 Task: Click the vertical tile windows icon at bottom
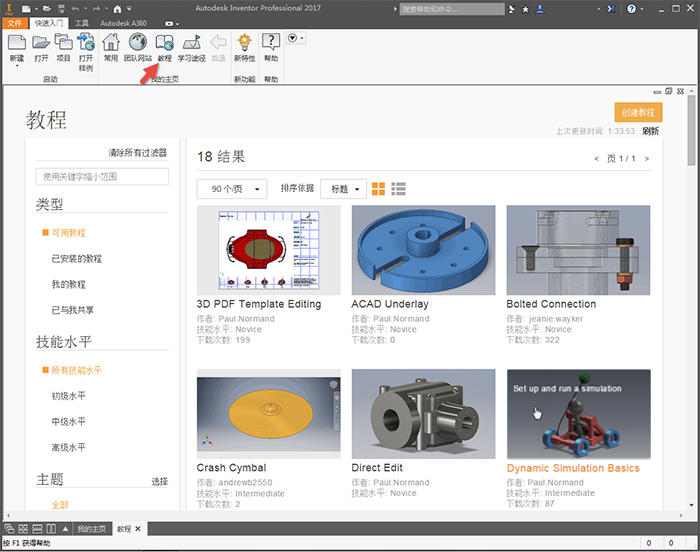coord(51,529)
